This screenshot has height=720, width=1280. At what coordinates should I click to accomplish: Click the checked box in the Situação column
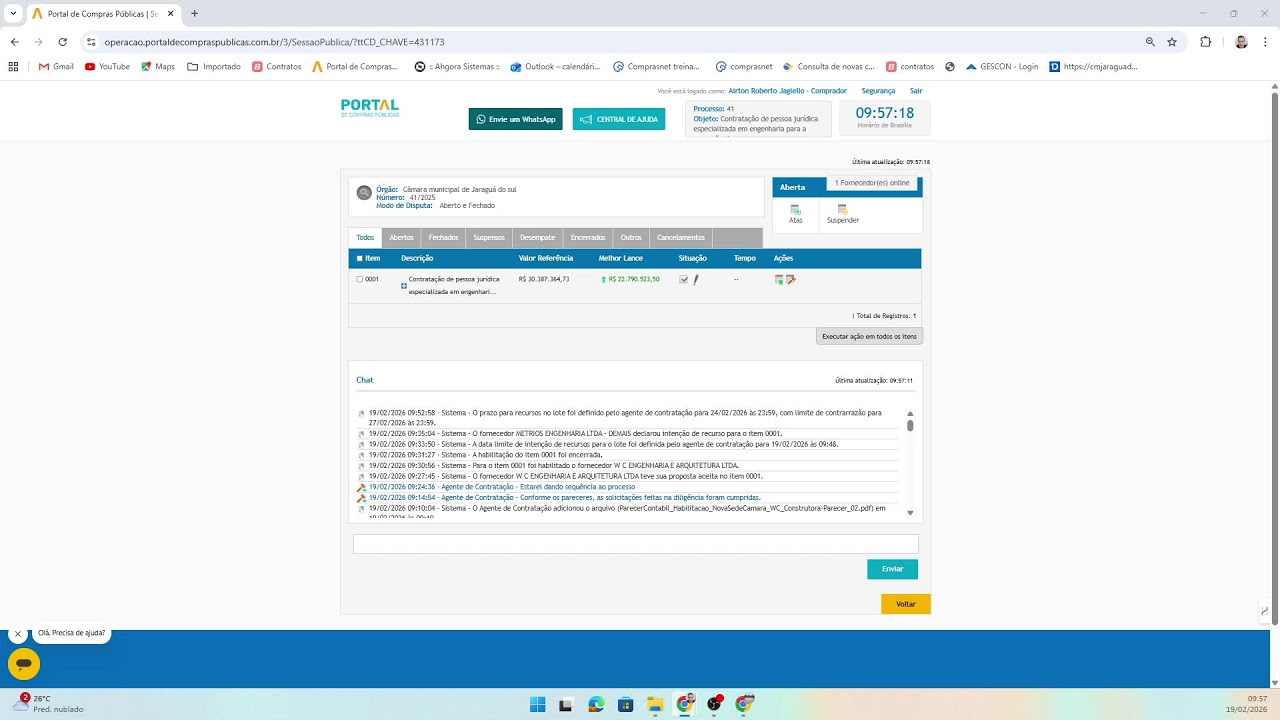pos(683,280)
